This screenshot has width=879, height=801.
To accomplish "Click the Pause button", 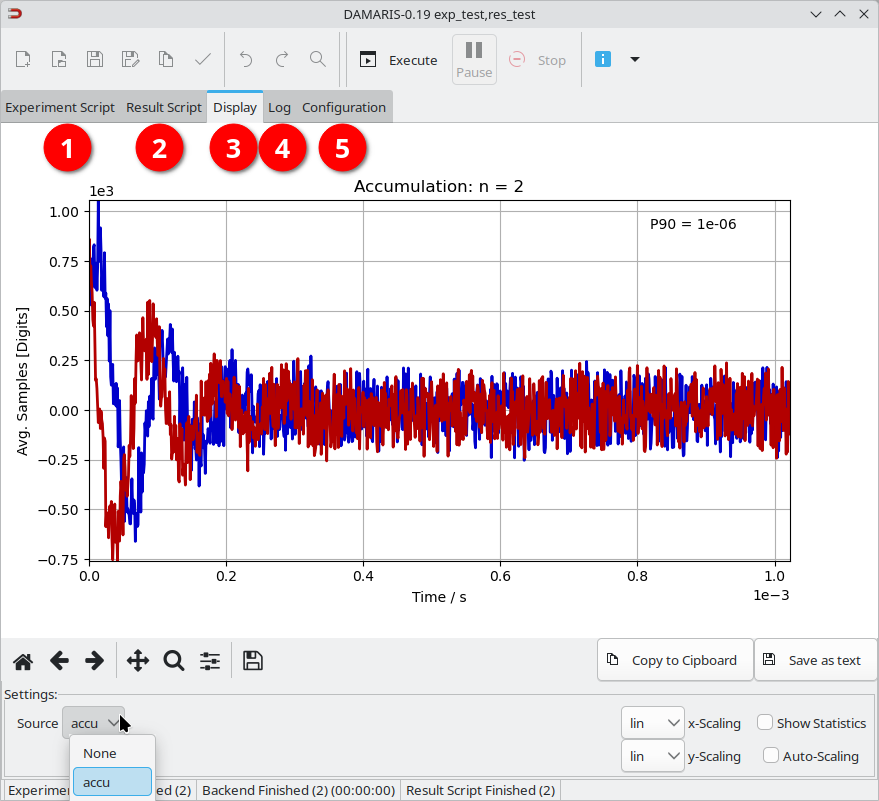I will [x=474, y=59].
